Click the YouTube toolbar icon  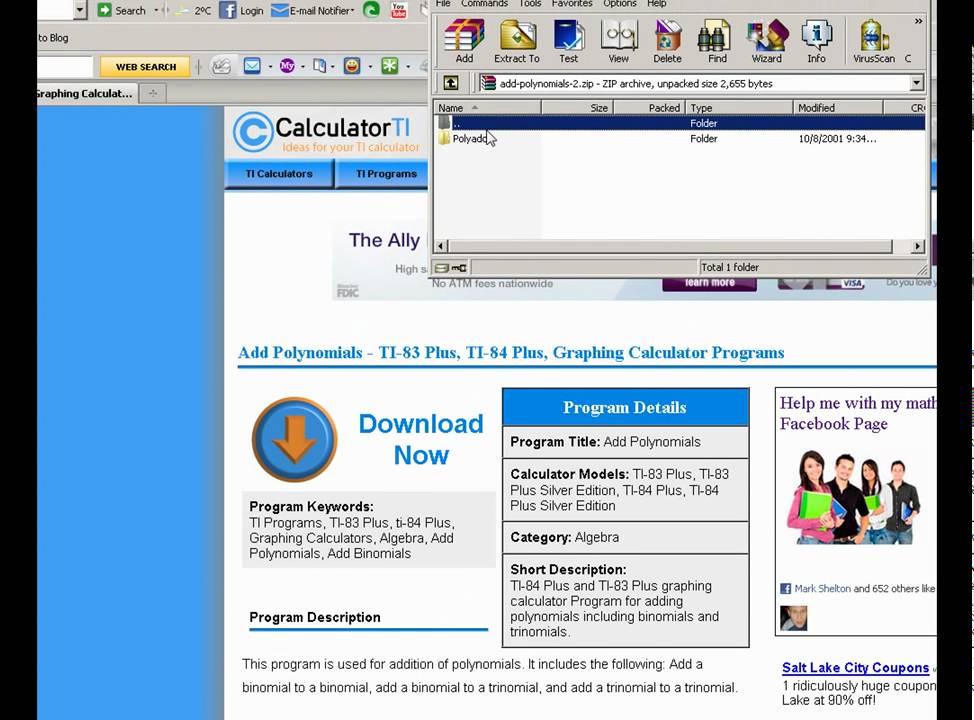pyautogui.click(x=399, y=9)
